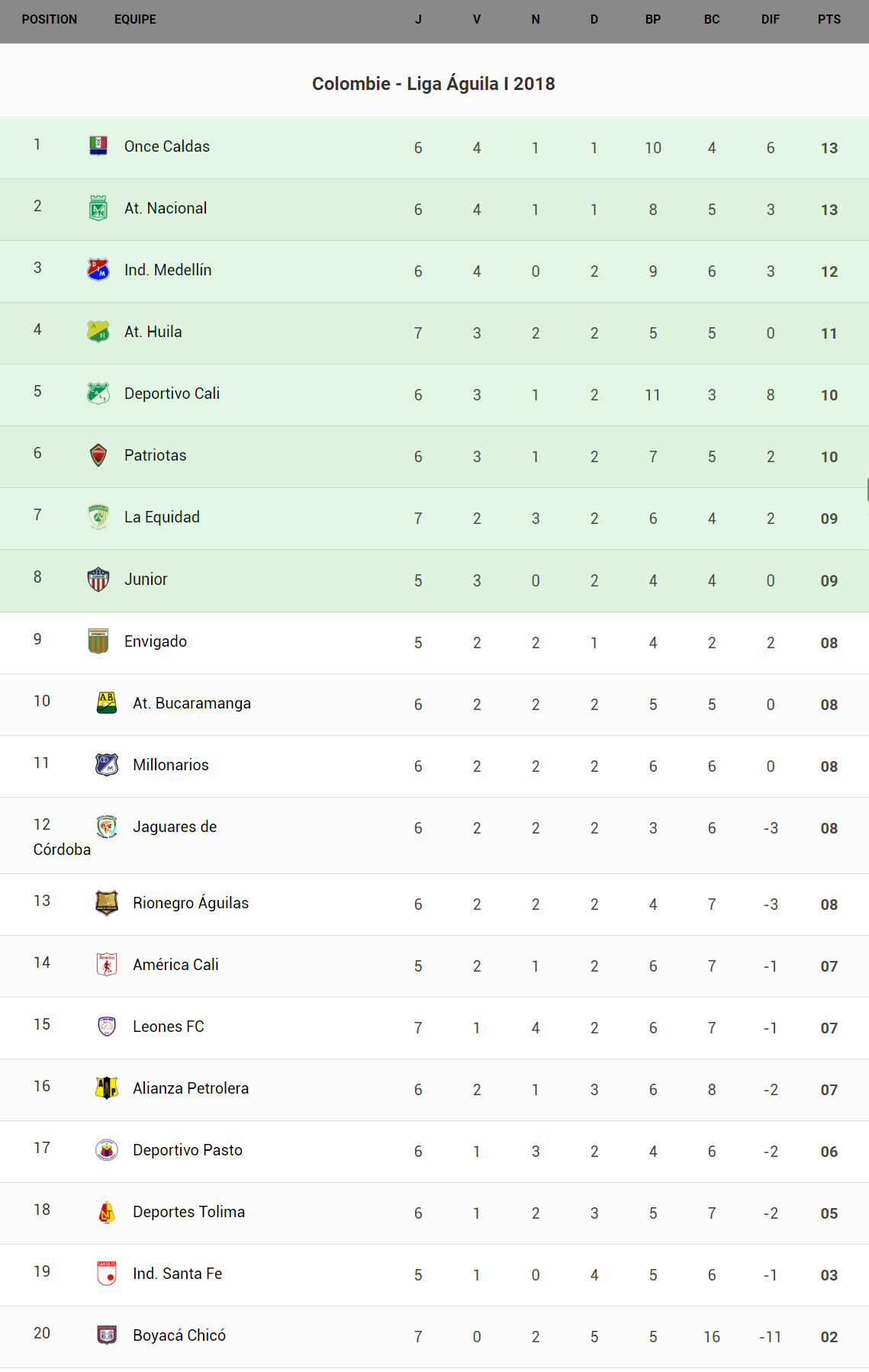Click the Junior club shield icon
Screen dimensions: 869x1372
coord(98,579)
